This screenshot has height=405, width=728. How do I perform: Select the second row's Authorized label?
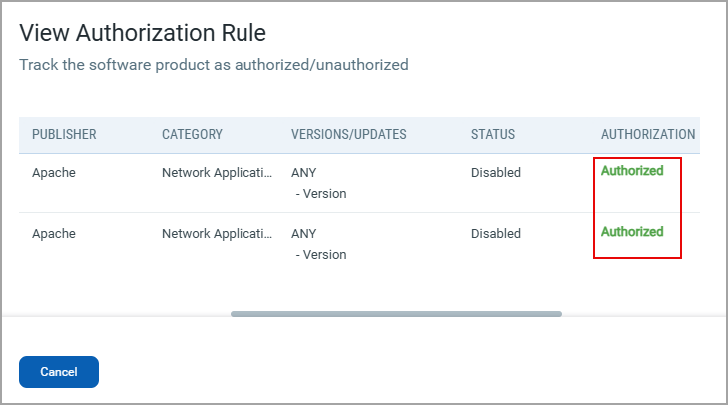pos(632,231)
